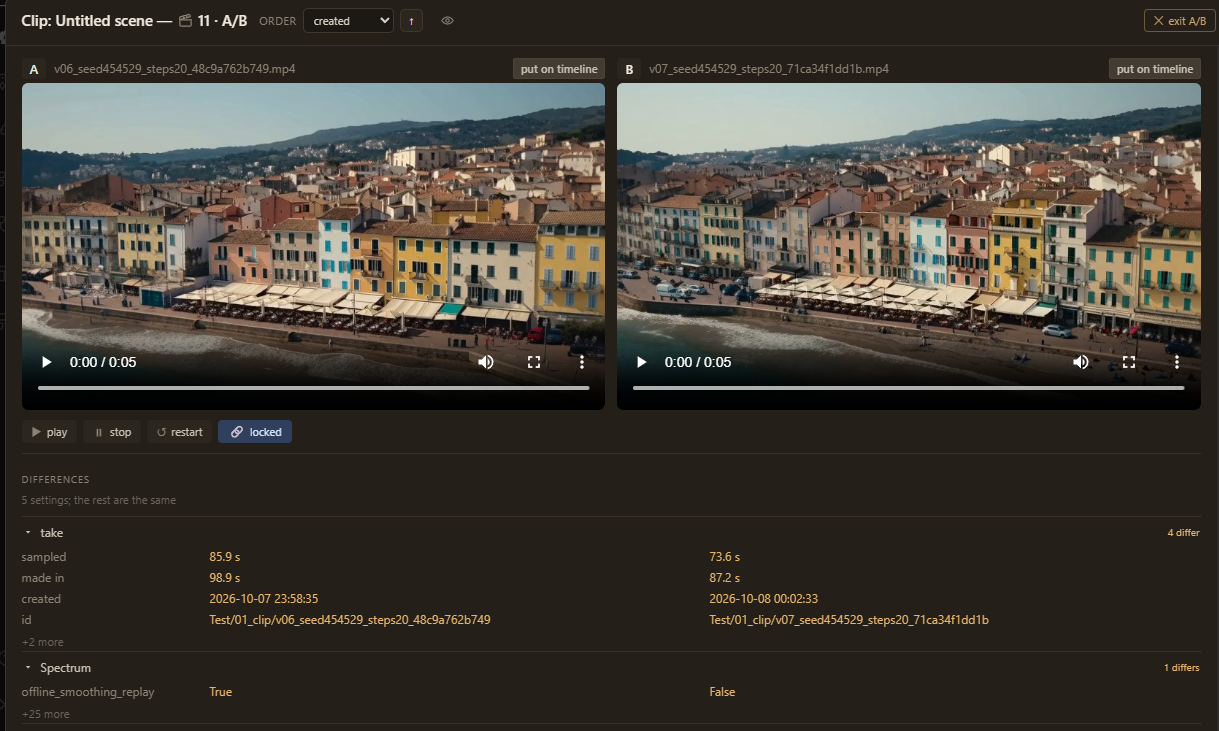Screen dimensions: 1219x731
Task: Show +25 more Spectrum settings
Action: pyautogui.click(x=46, y=714)
